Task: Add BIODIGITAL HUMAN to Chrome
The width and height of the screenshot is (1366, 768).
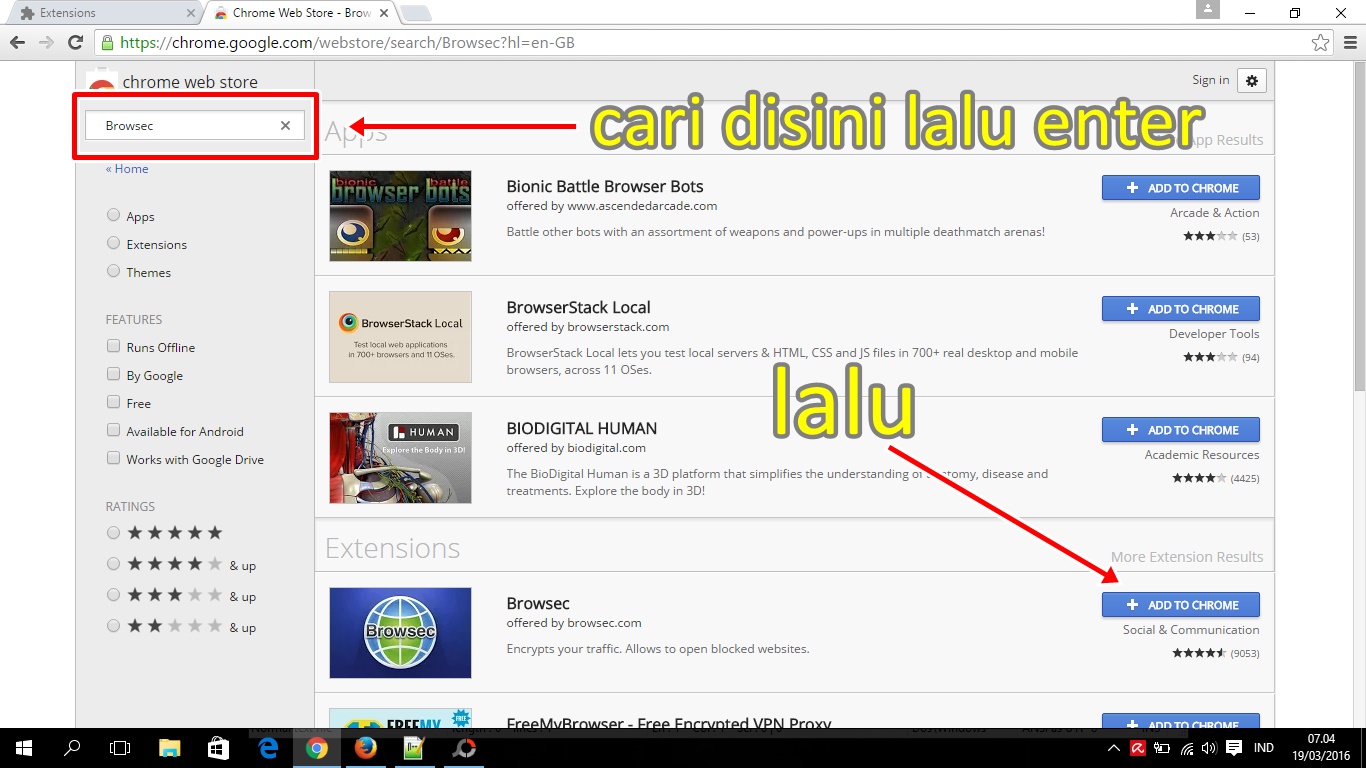Action: pyautogui.click(x=1180, y=430)
